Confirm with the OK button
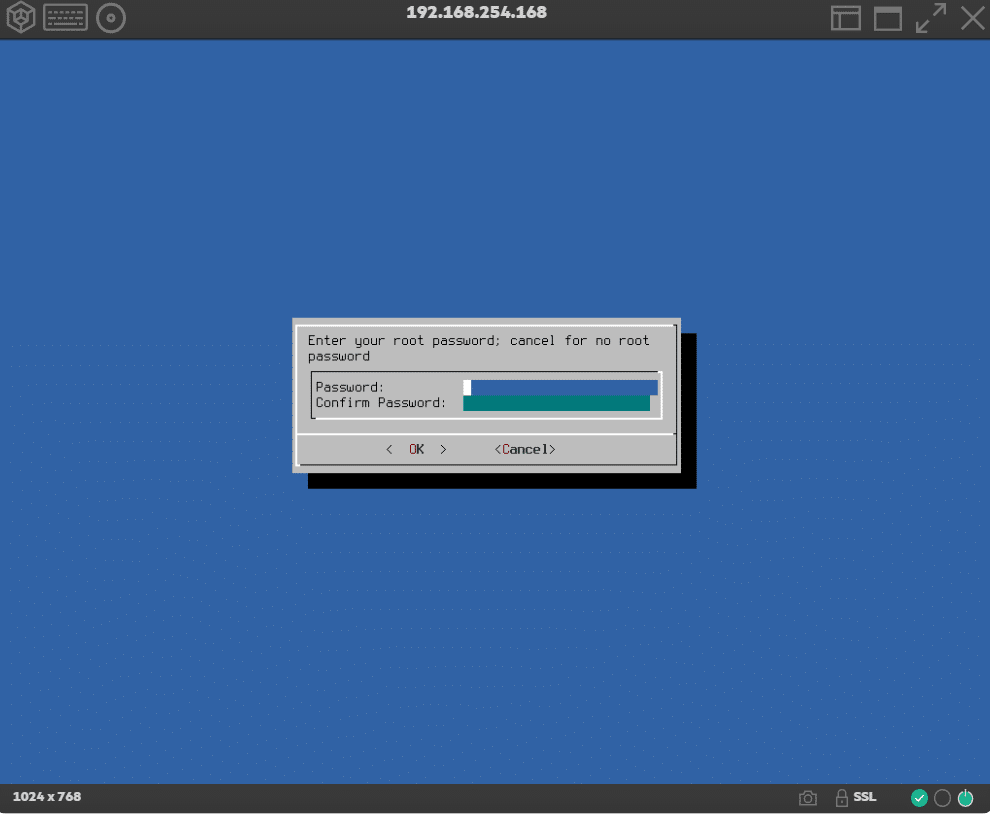990x814 pixels. coord(417,449)
